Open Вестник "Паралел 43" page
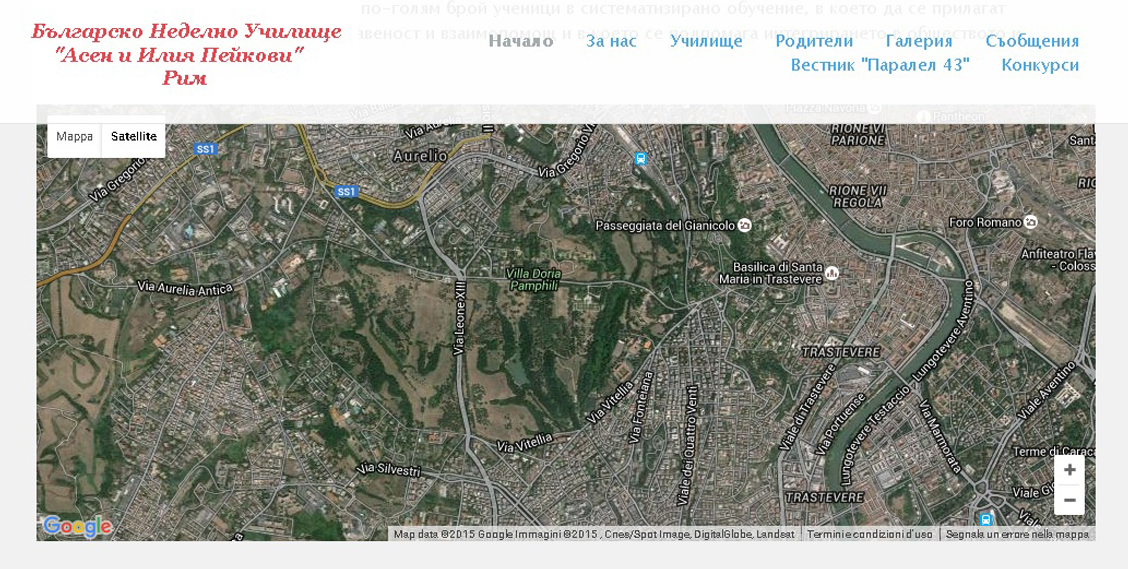Screen dimensions: 1128x569 click(x=880, y=65)
